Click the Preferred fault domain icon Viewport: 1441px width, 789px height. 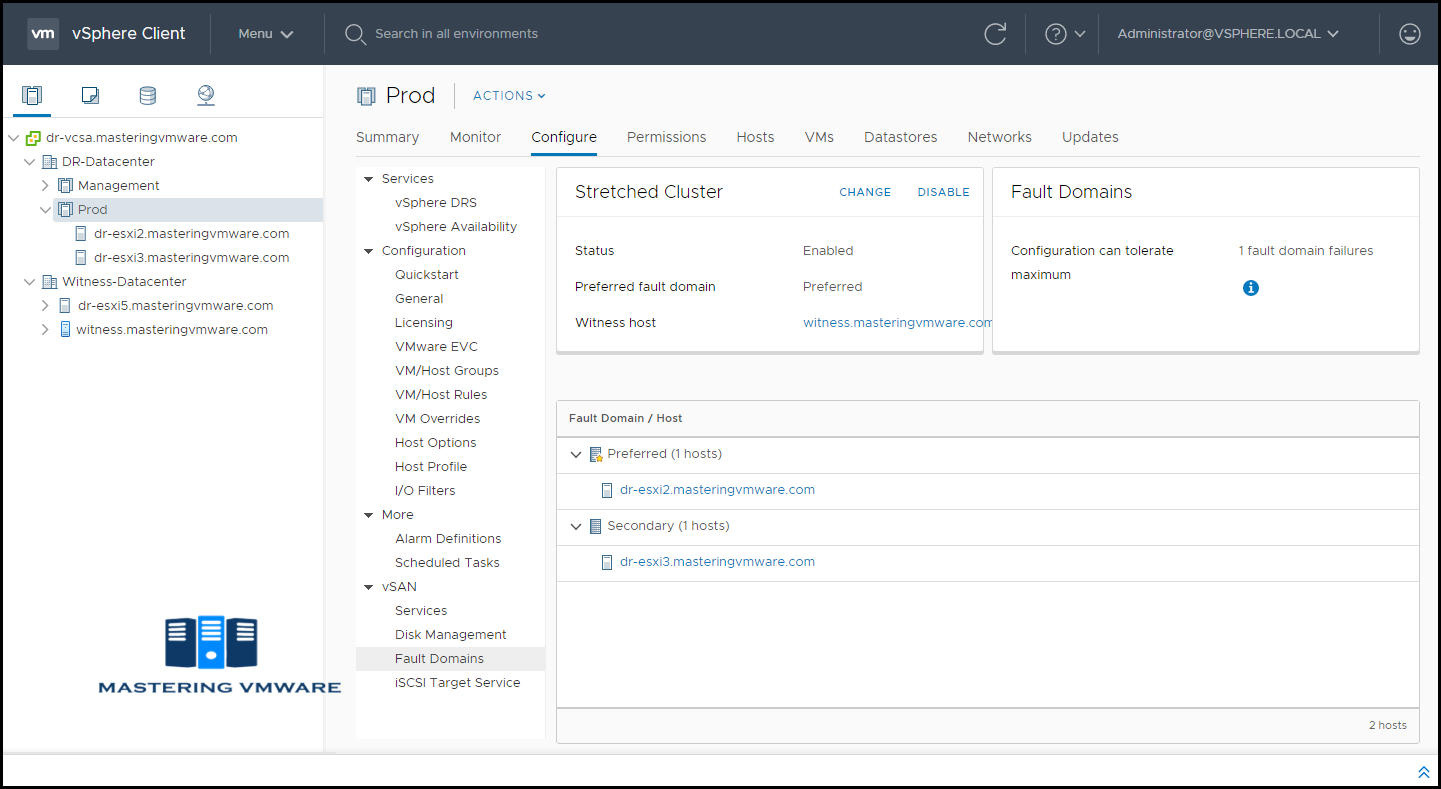(x=596, y=454)
